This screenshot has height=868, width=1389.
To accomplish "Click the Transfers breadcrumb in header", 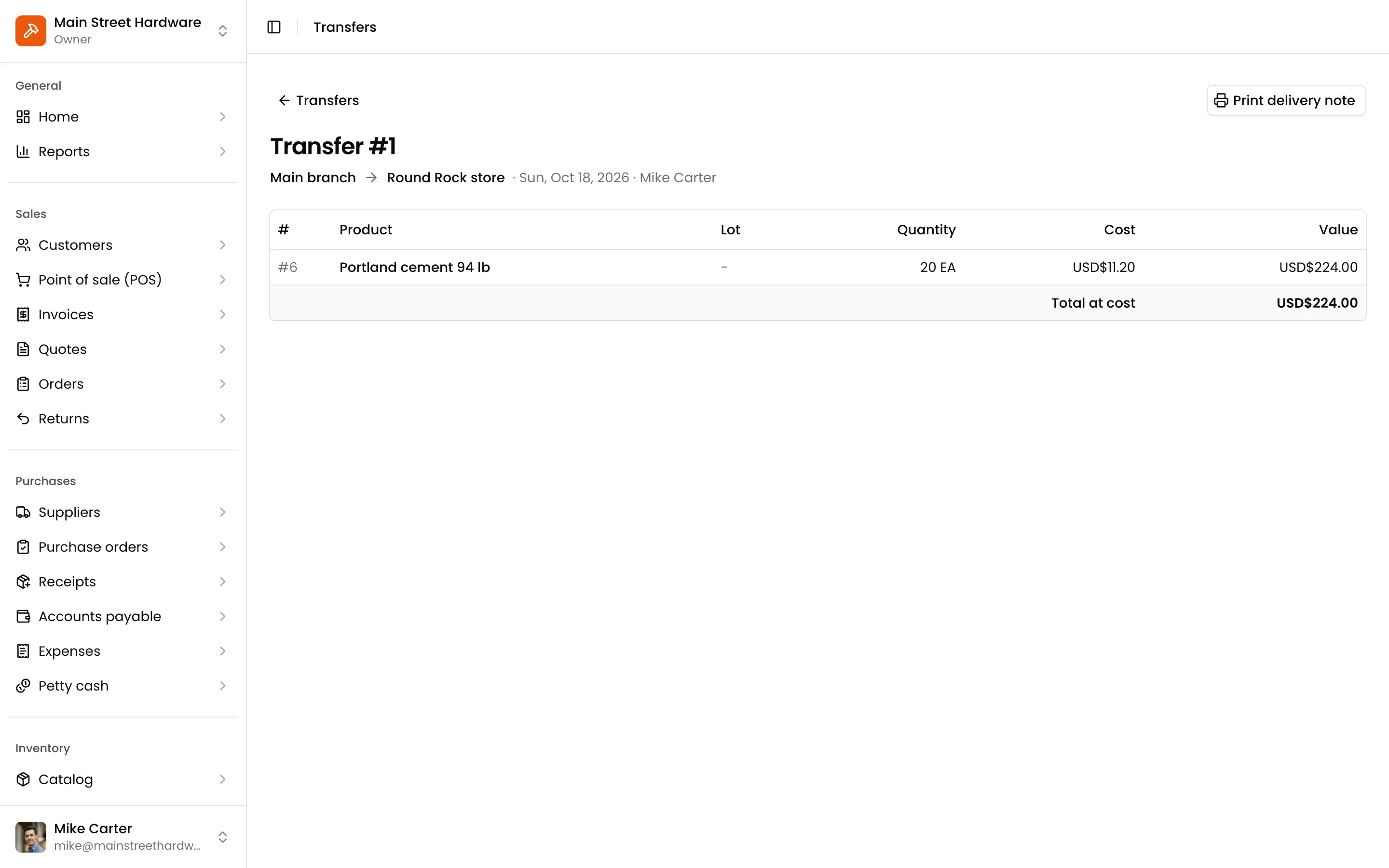I will [x=344, y=27].
